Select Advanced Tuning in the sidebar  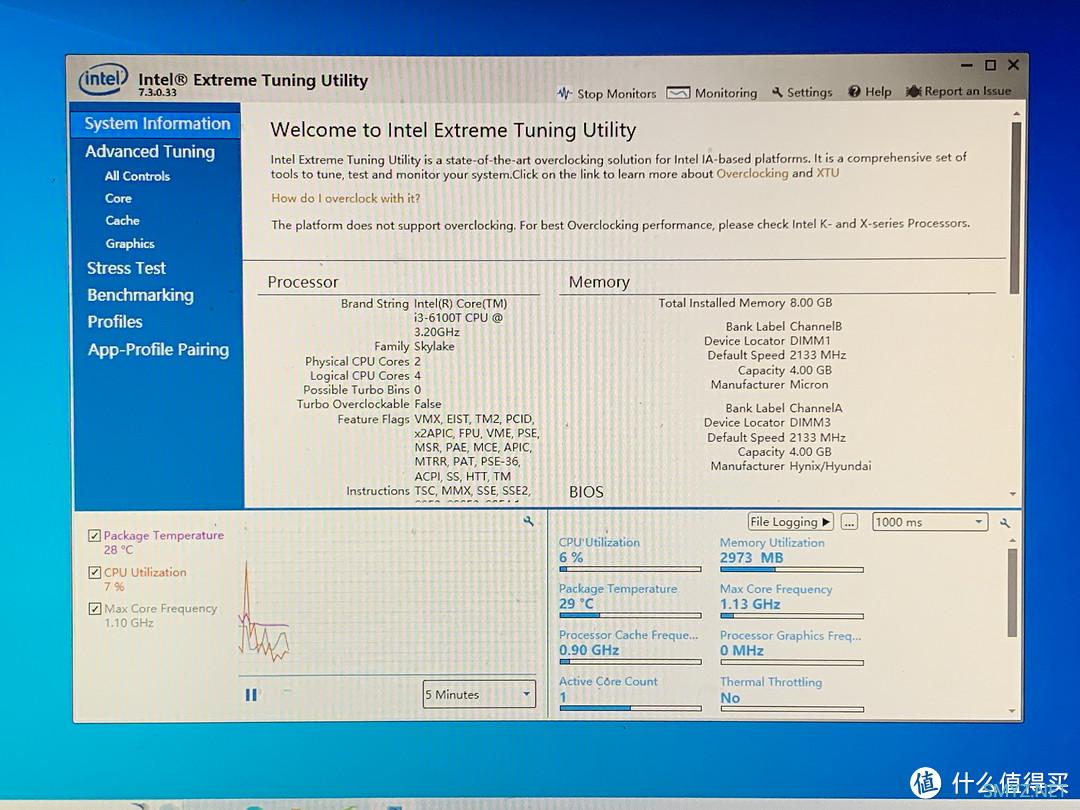point(149,152)
